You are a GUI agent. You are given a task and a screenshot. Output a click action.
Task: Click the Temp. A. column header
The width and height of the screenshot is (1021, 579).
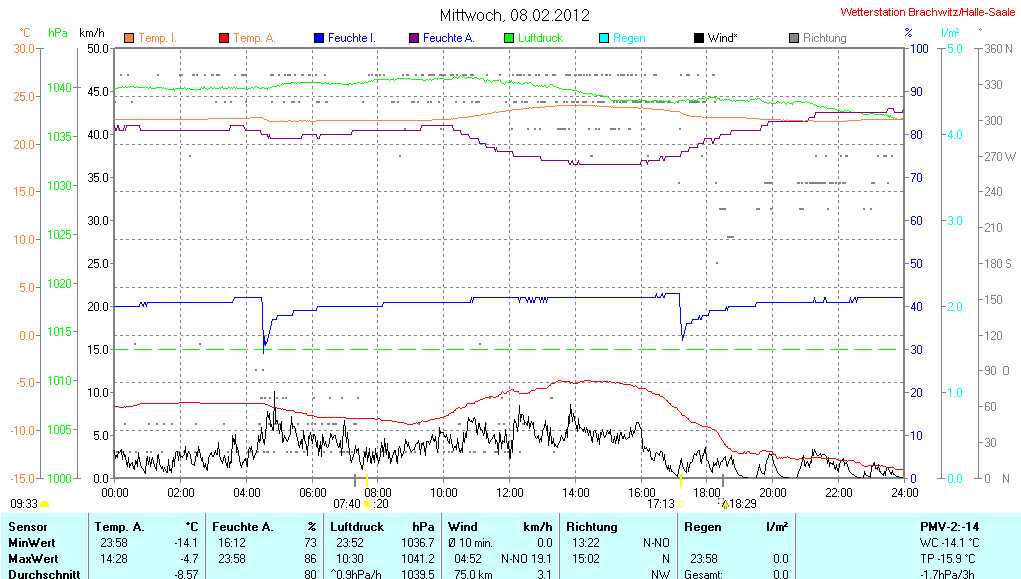point(119,526)
